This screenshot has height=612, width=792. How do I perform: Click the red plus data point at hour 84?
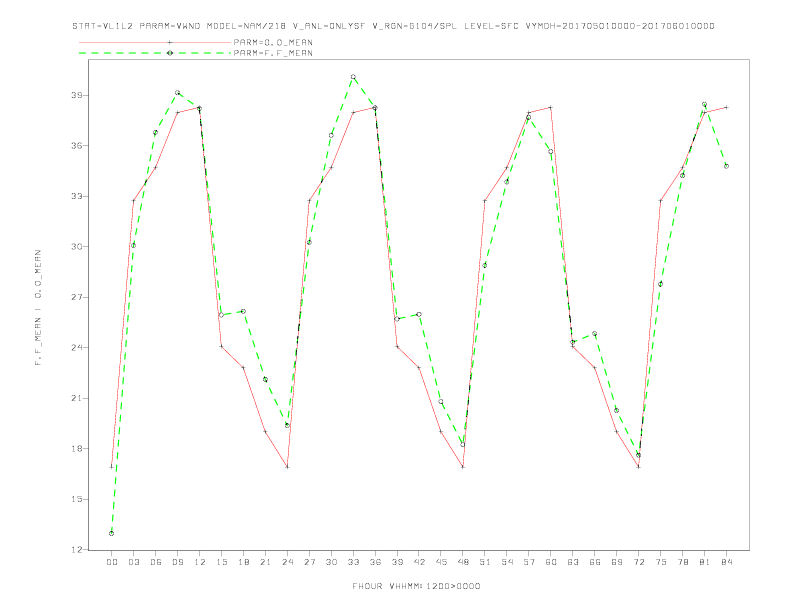point(726,107)
